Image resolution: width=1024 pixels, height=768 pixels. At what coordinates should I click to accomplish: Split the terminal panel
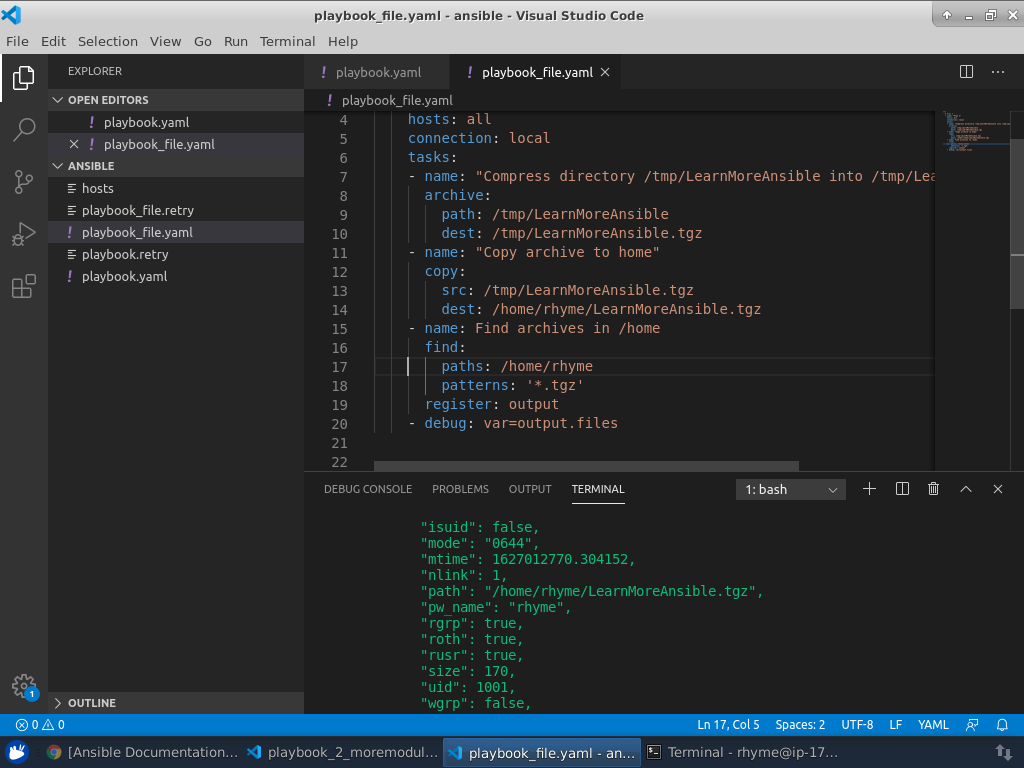pos(902,489)
